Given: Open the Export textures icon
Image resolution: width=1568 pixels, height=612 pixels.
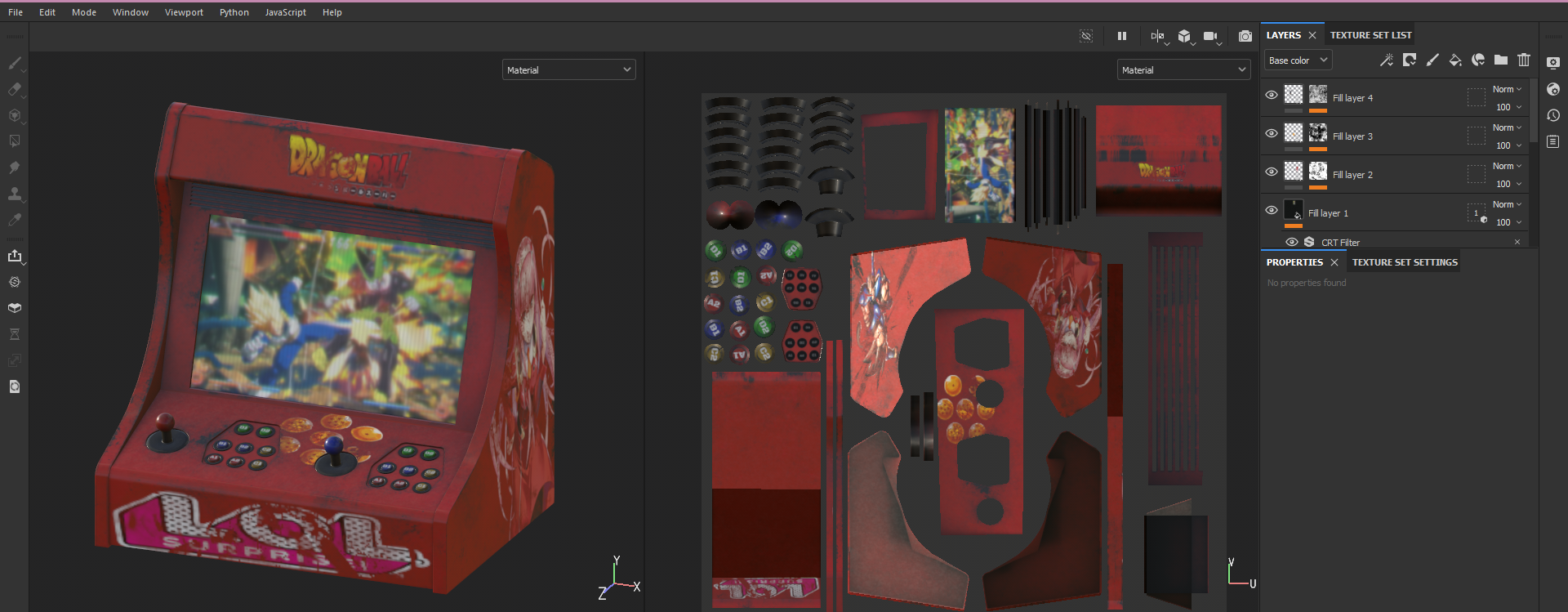Looking at the screenshot, I should tap(15, 256).
